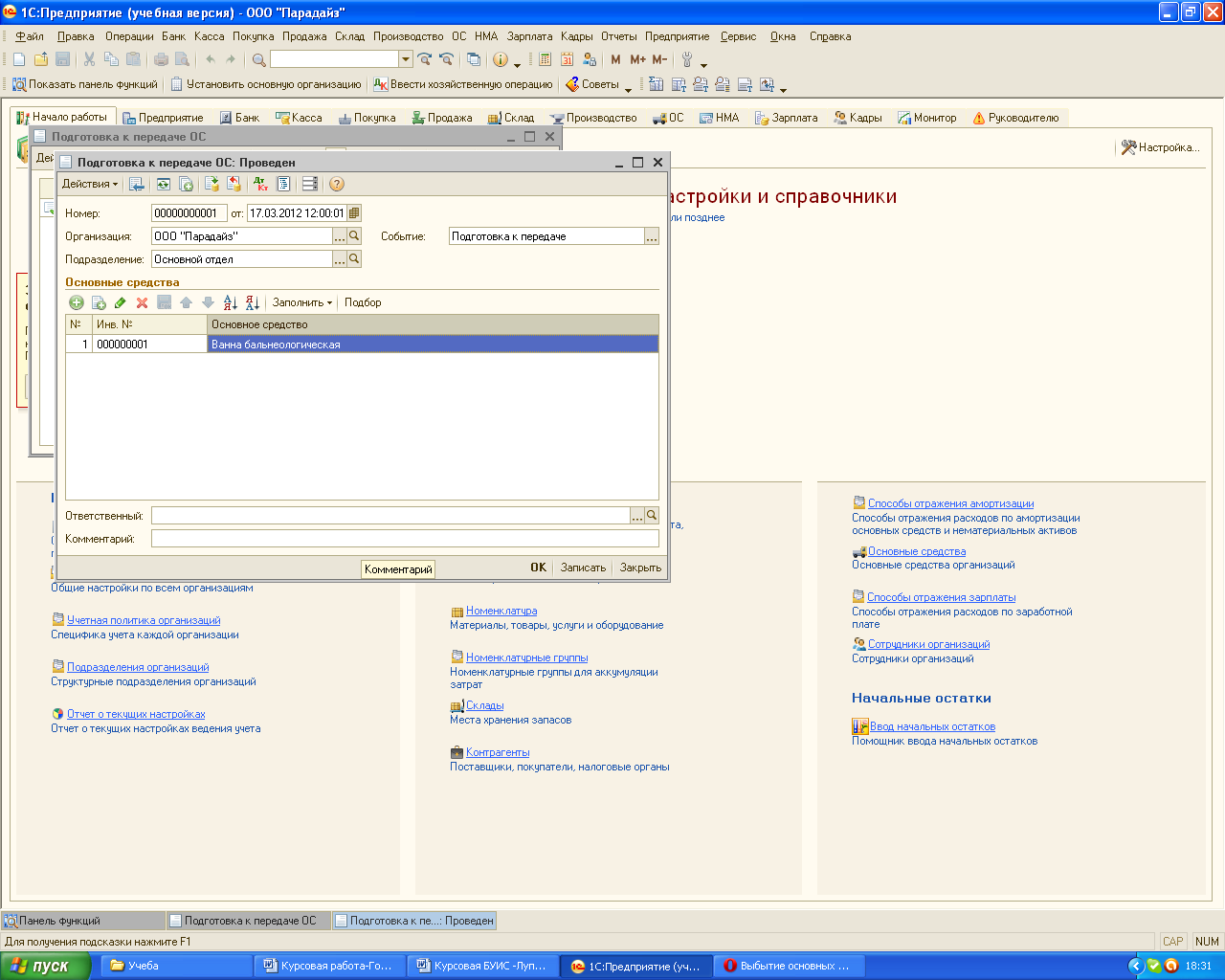Delete the selected row with red X icon
1225x980 pixels.
[142, 303]
